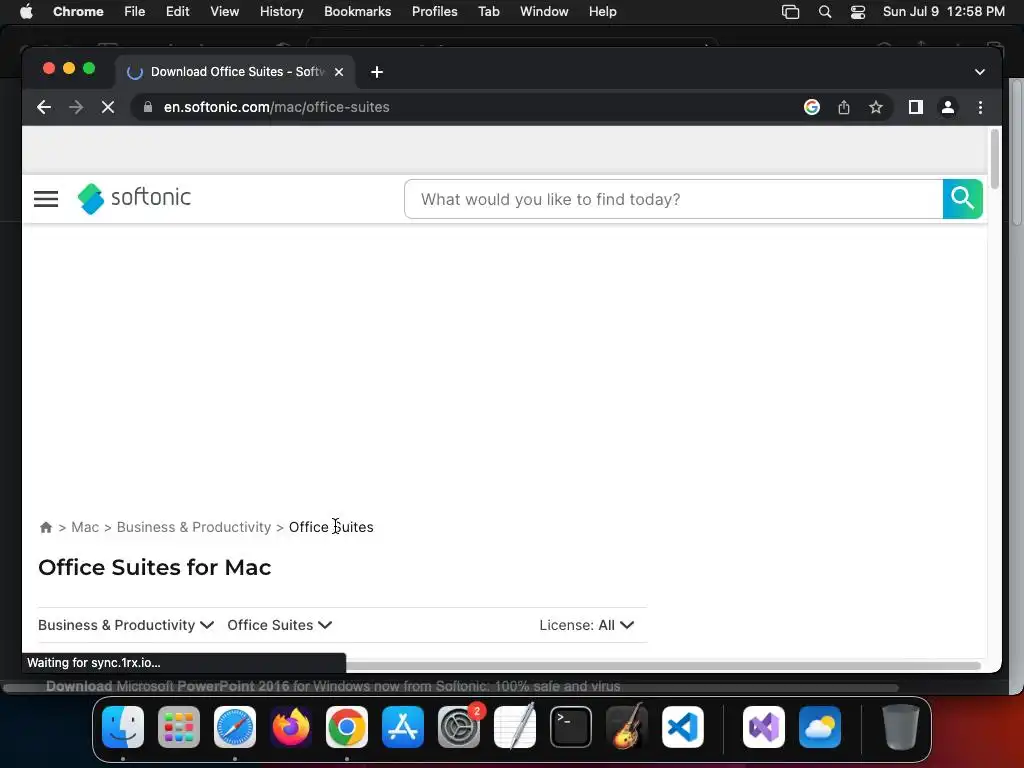
Task: Open the Profiles menu
Action: point(434,12)
